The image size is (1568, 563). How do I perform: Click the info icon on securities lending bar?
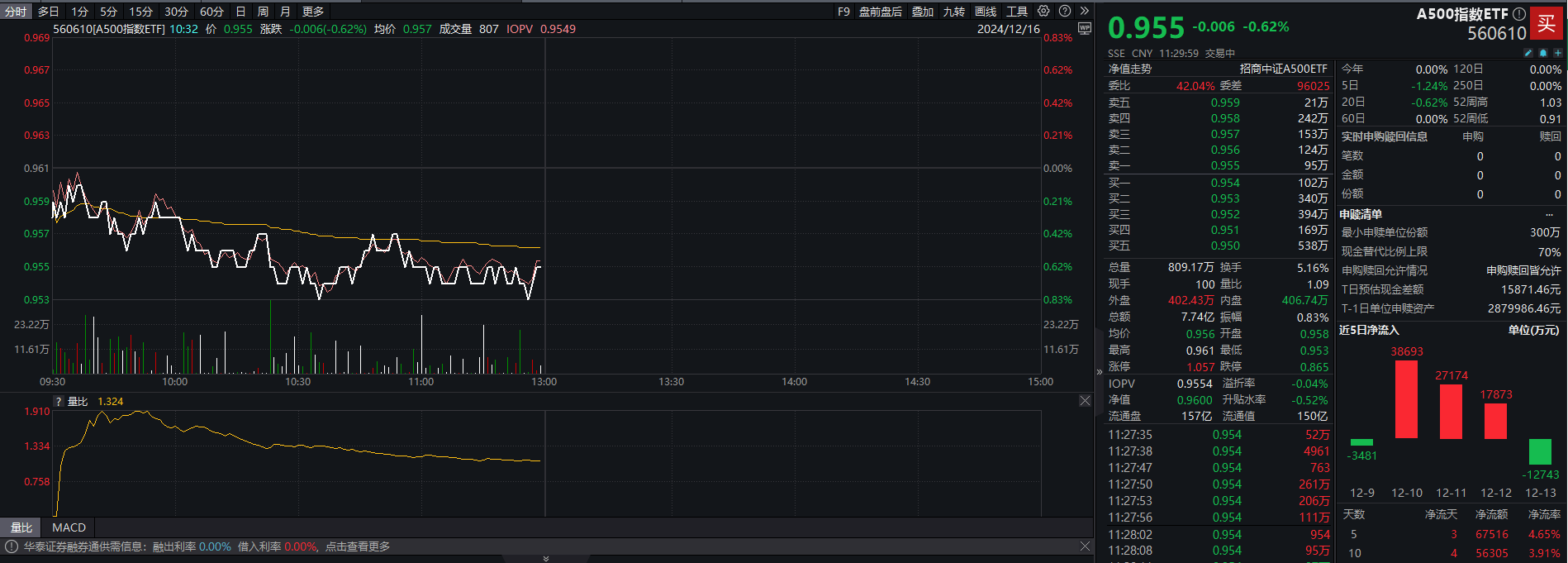click(12, 546)
